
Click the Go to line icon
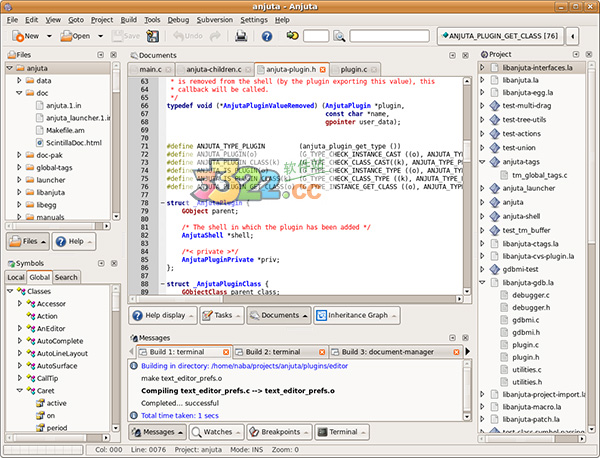point(293,36)
